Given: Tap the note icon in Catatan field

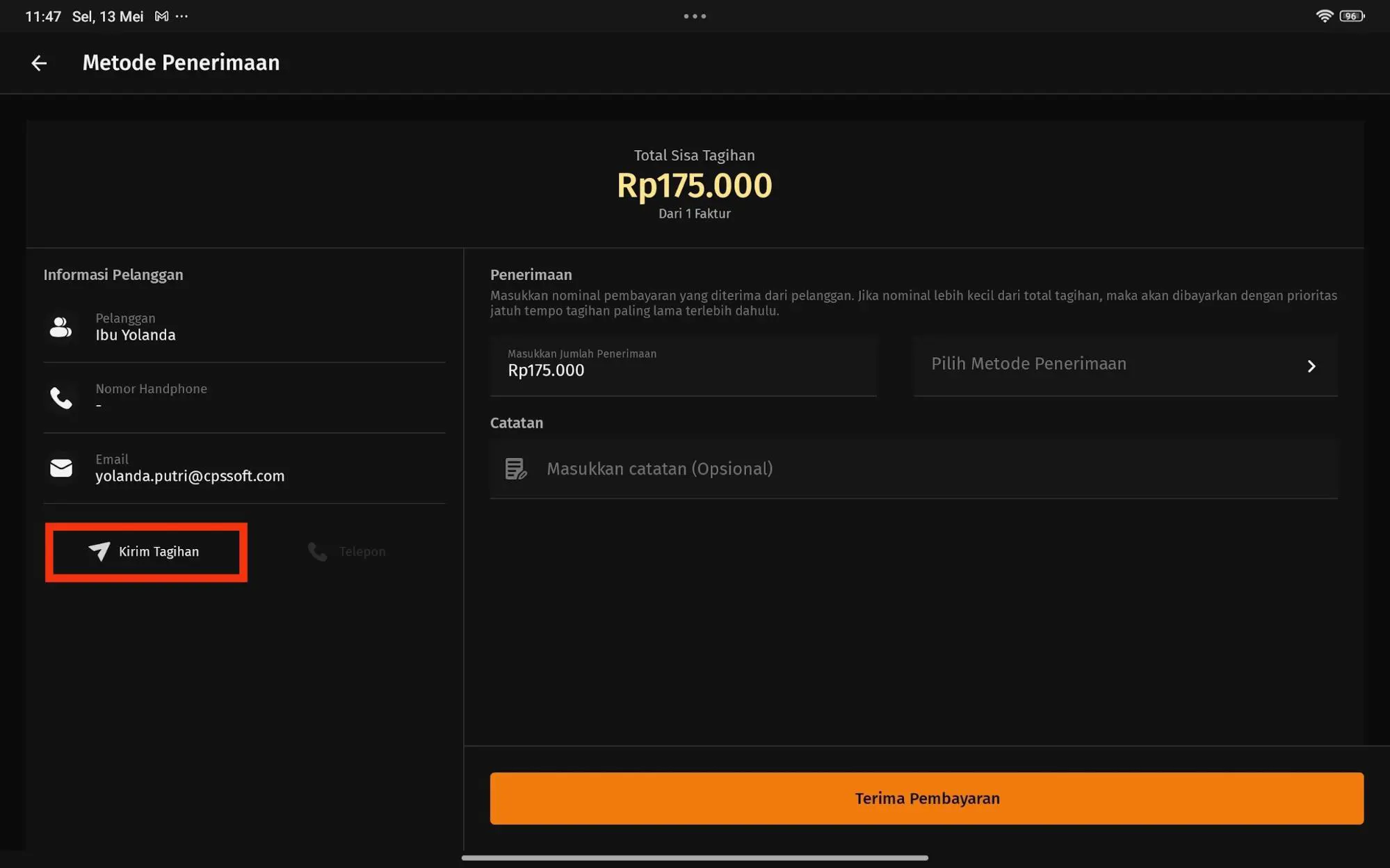Looking at the screenshot, I should click(x=516, y=469).
